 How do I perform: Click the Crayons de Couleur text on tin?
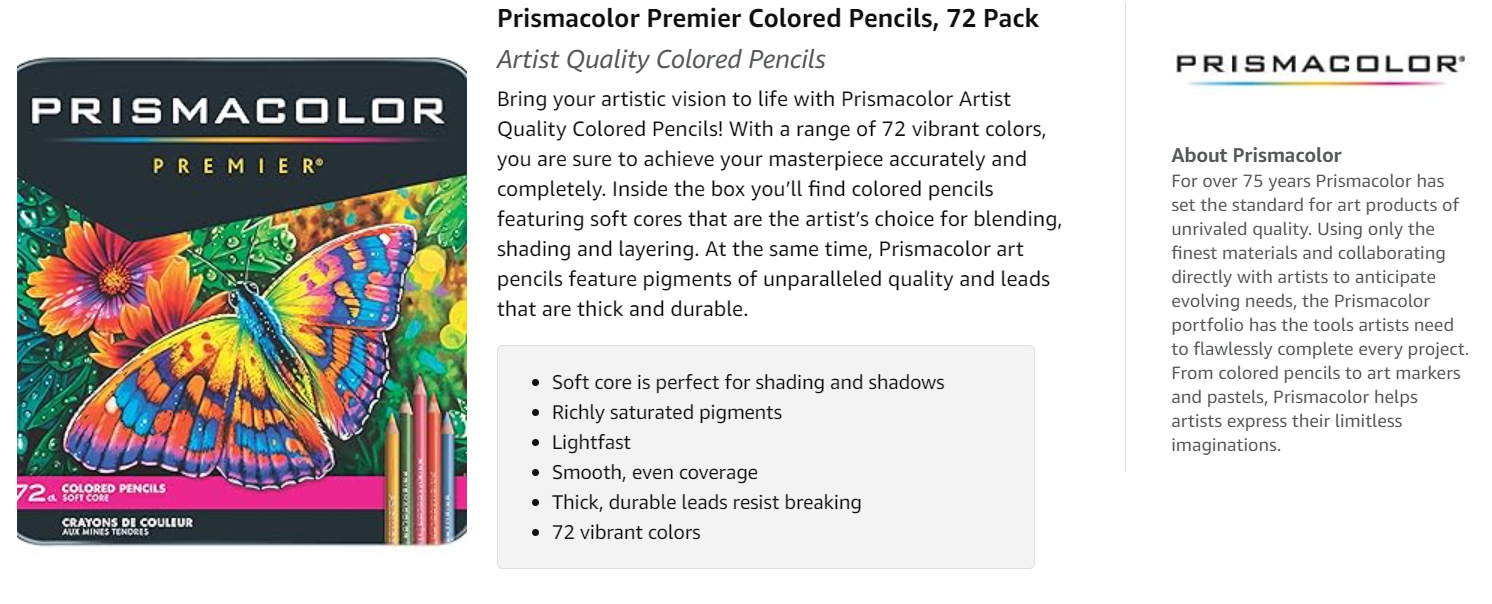pos(127,524)
